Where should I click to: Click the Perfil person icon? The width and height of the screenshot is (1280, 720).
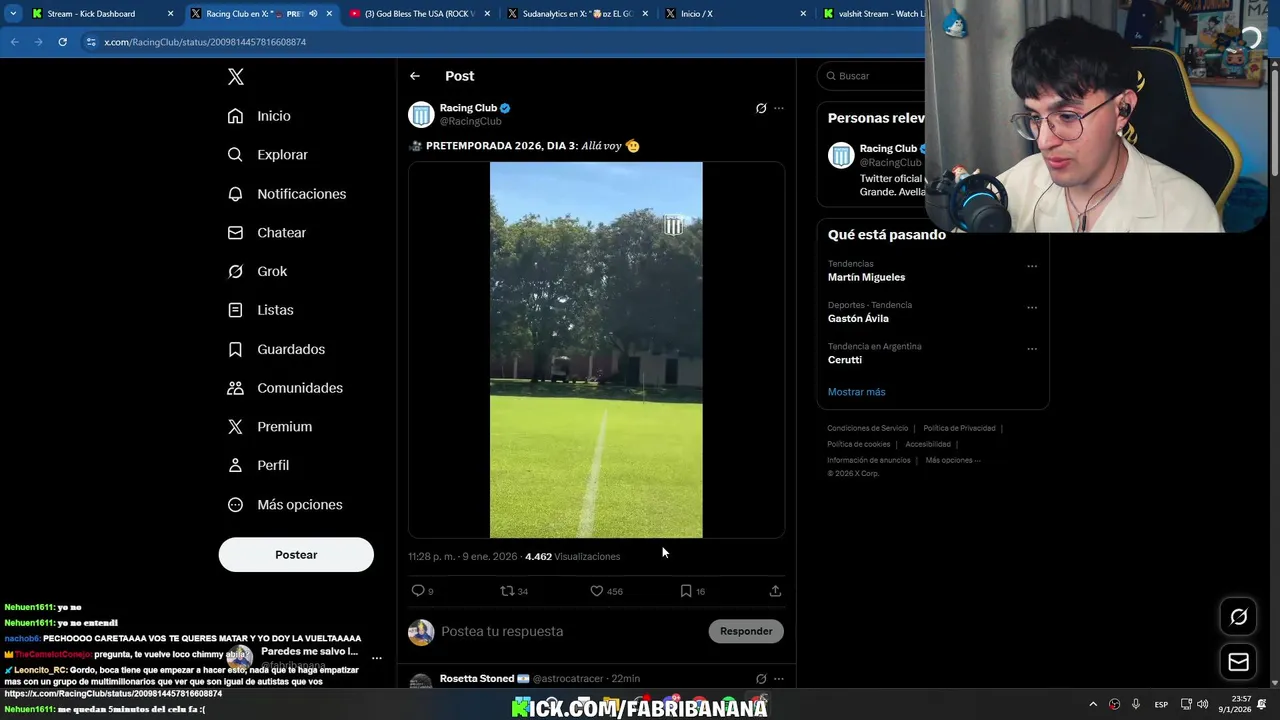[x=235, y=465]
